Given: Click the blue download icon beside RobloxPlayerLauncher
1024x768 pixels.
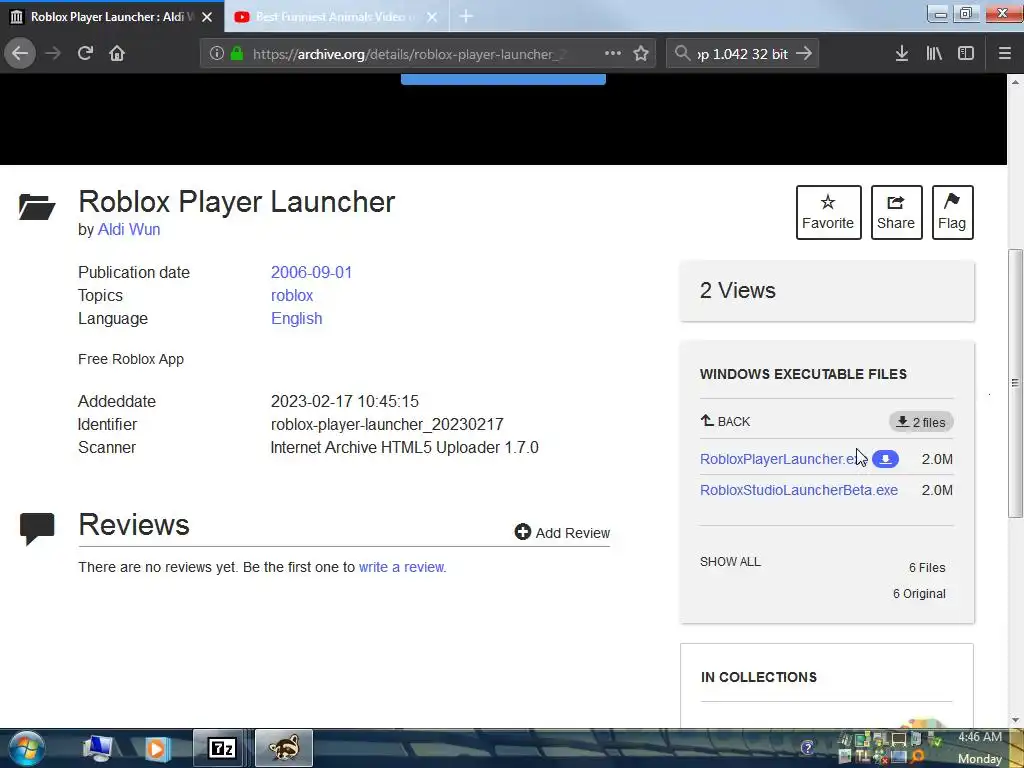Looking at the screenshot, I should (886, 459).
